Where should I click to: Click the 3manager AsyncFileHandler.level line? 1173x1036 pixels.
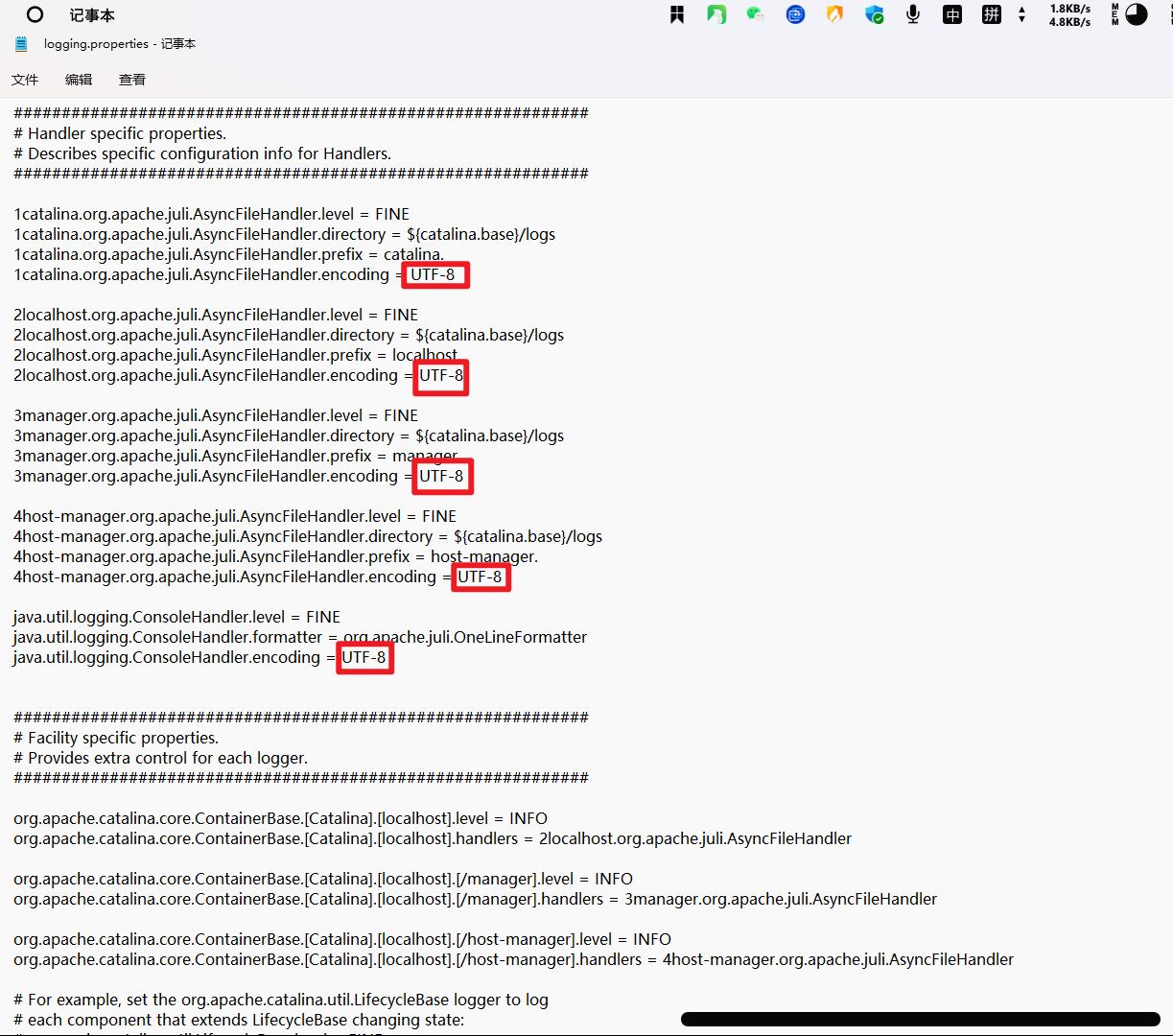[216, 415]
